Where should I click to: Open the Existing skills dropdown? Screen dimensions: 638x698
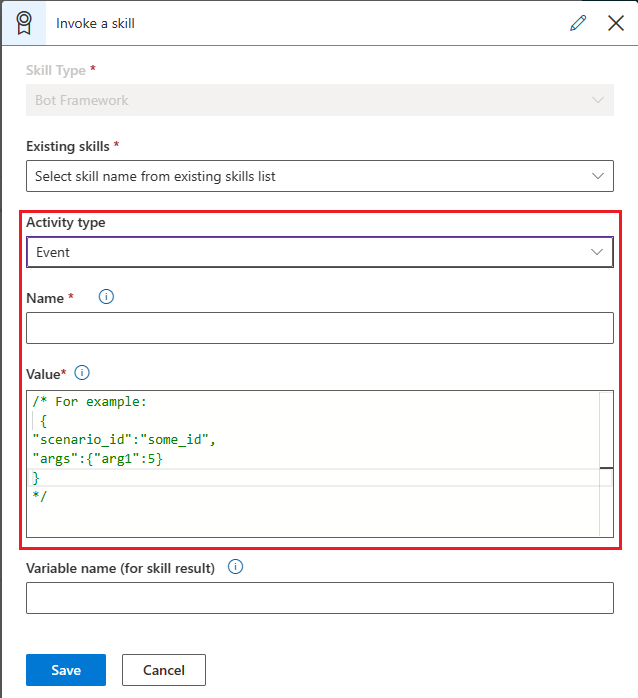[319, 176]
